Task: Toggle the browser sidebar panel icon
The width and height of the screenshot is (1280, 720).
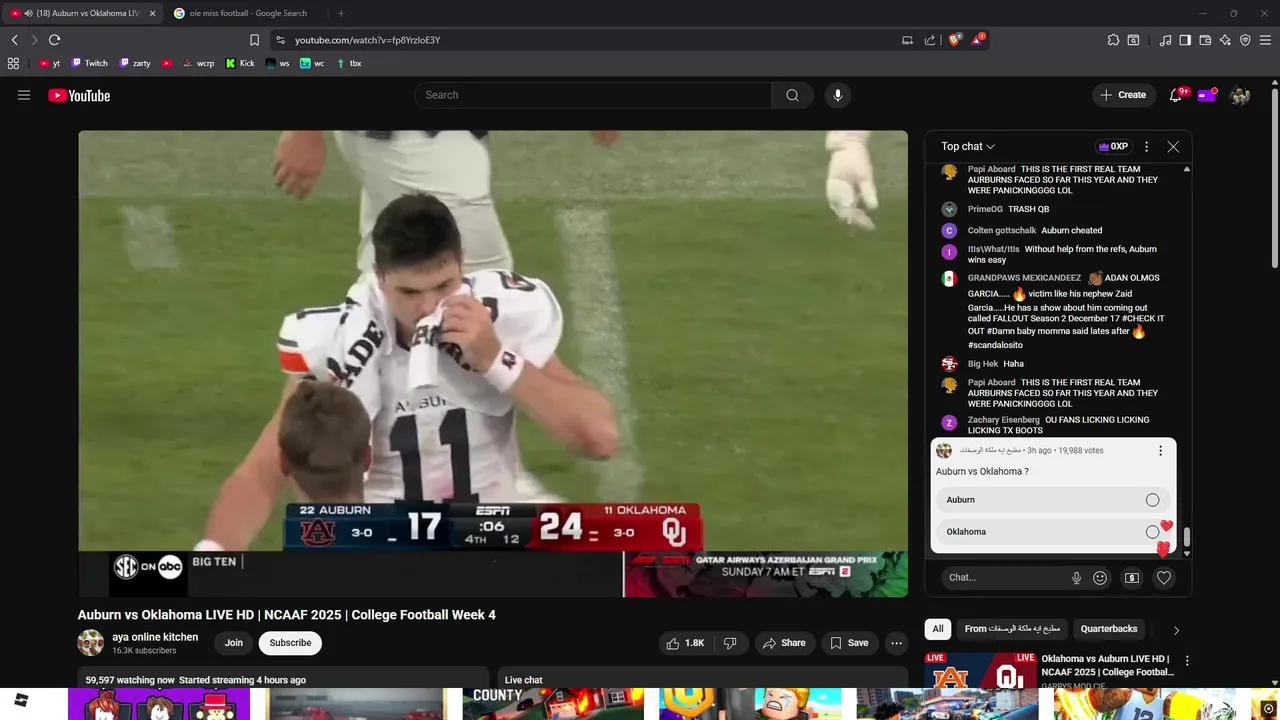Action: (1185, 40)
